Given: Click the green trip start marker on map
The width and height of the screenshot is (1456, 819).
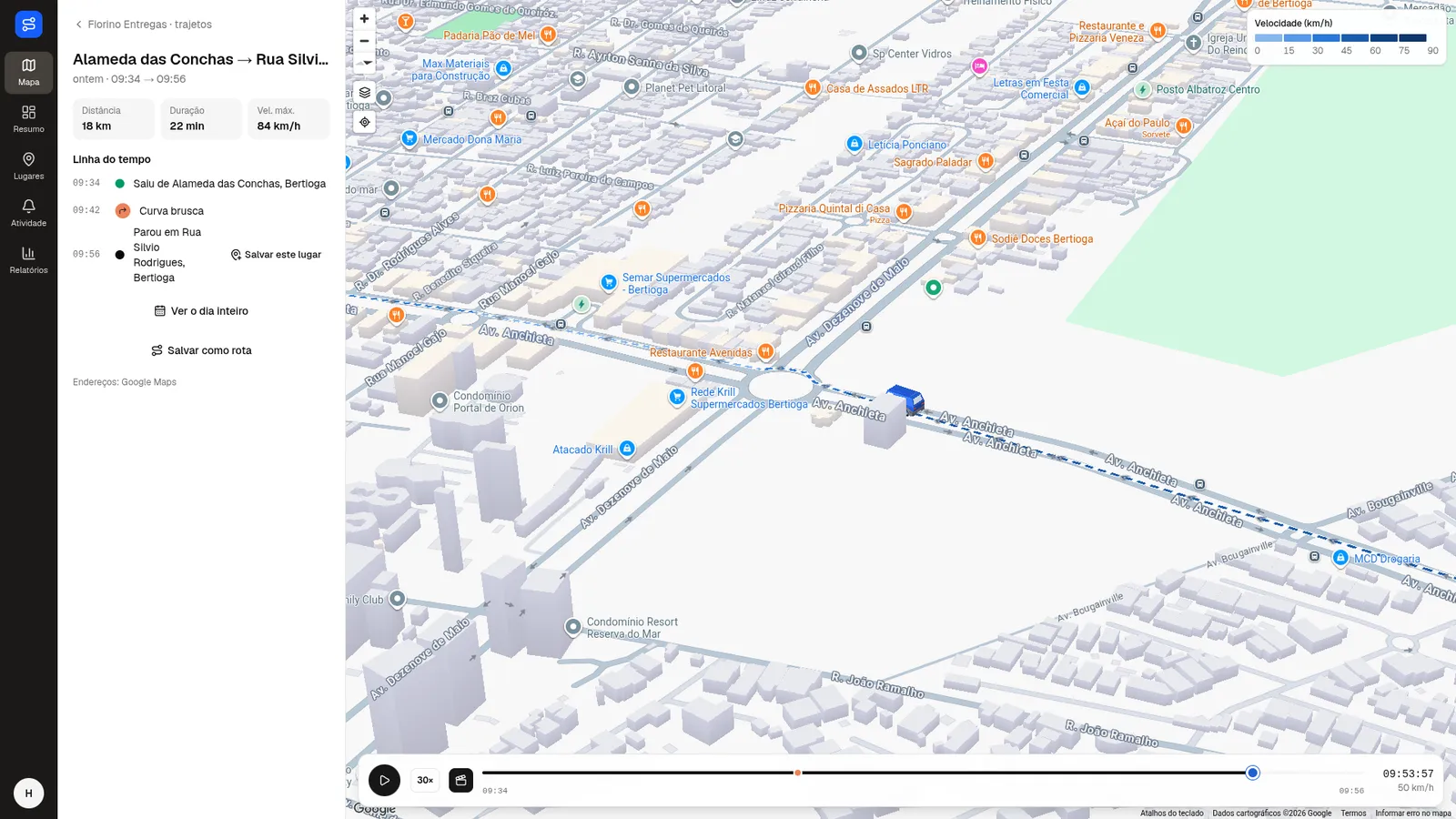Looking at the screenshot, I should [933, 288].
